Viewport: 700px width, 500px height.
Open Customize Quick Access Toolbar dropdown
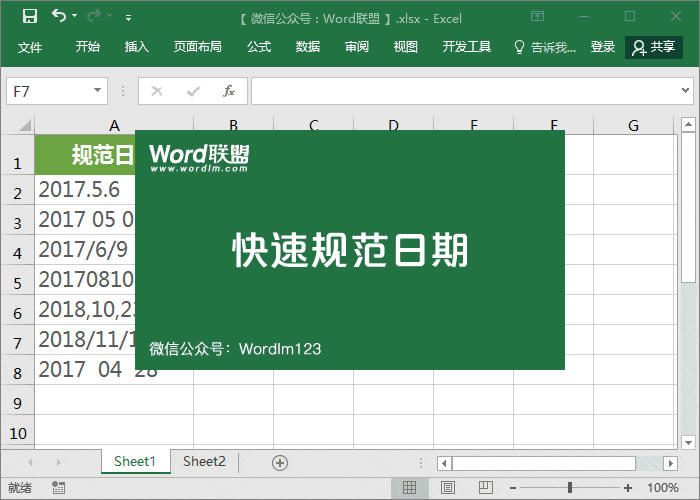coord(128,17)
